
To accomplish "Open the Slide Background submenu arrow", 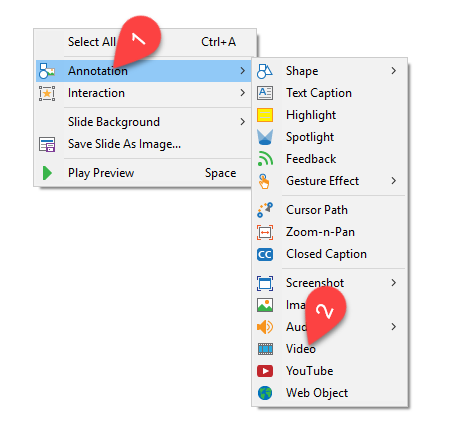I will [x=242, y=122].
